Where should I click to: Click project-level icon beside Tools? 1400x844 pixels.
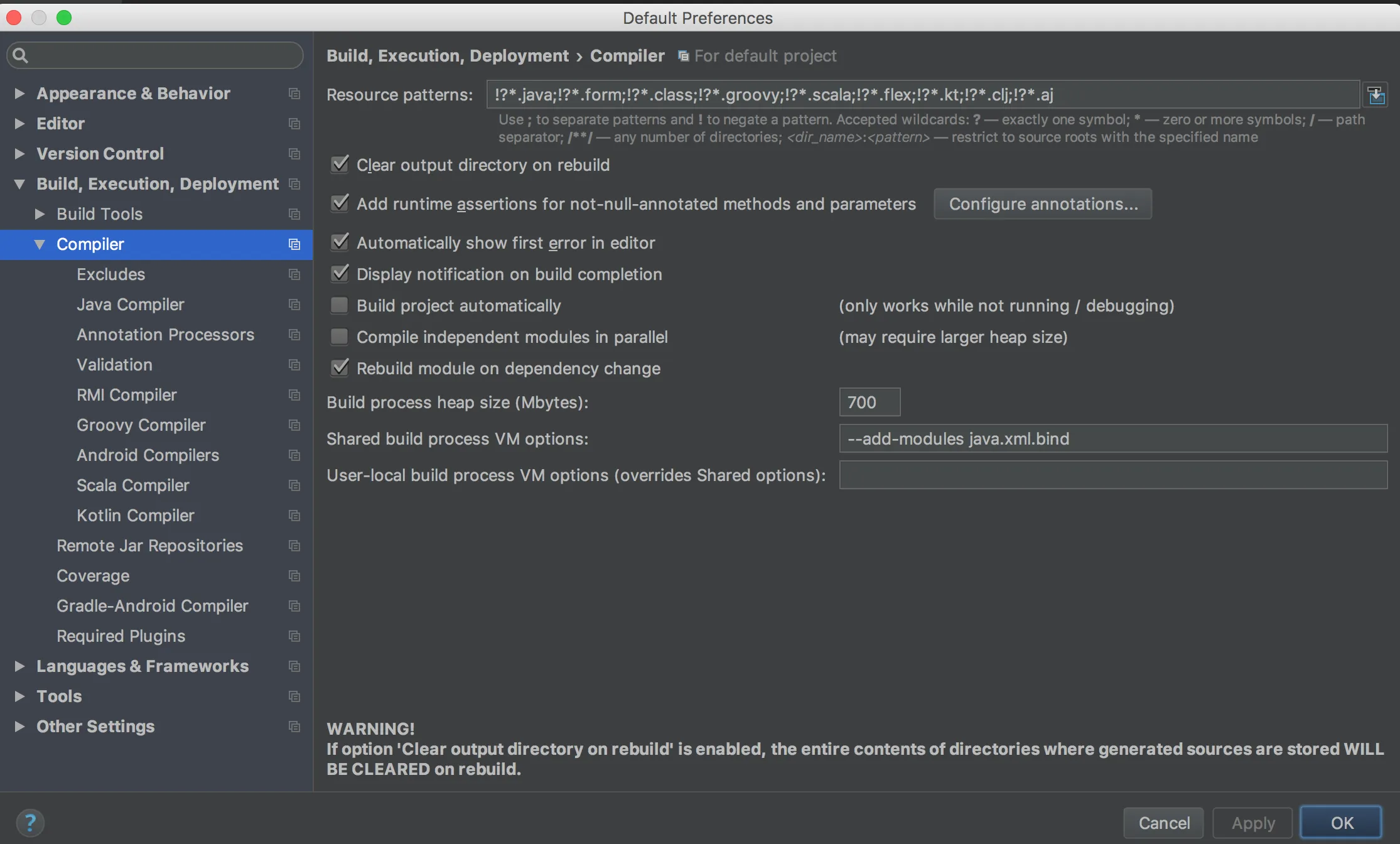(294, 696)
